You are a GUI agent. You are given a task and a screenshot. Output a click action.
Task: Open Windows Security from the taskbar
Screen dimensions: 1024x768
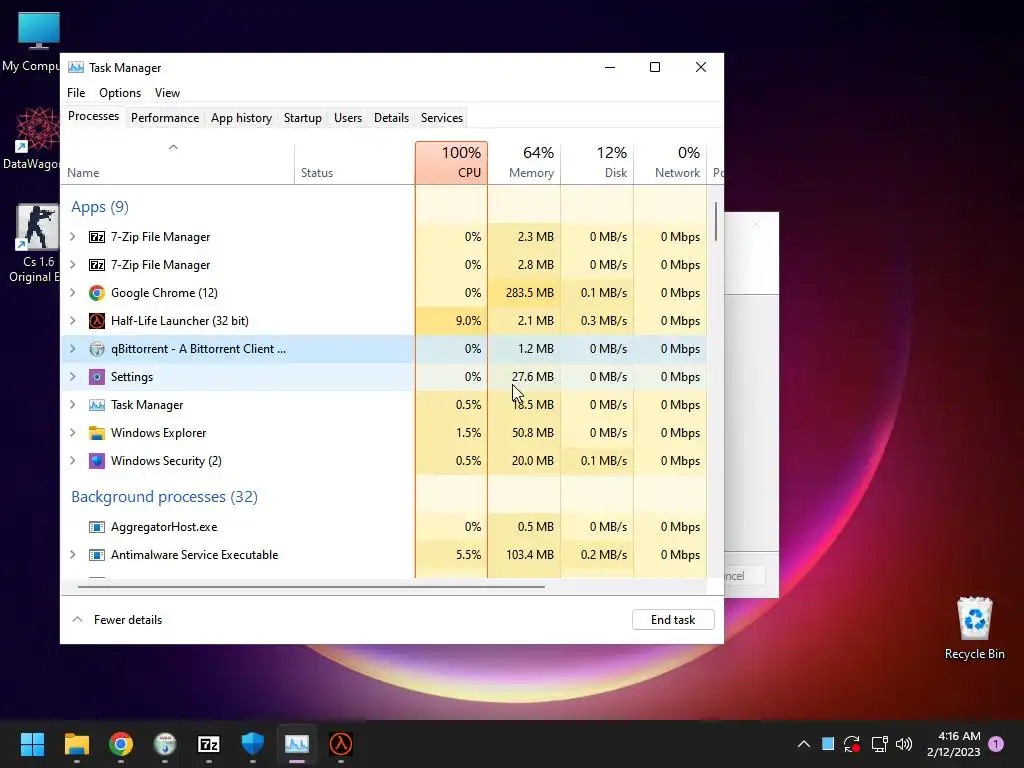[x=253, y=744]
